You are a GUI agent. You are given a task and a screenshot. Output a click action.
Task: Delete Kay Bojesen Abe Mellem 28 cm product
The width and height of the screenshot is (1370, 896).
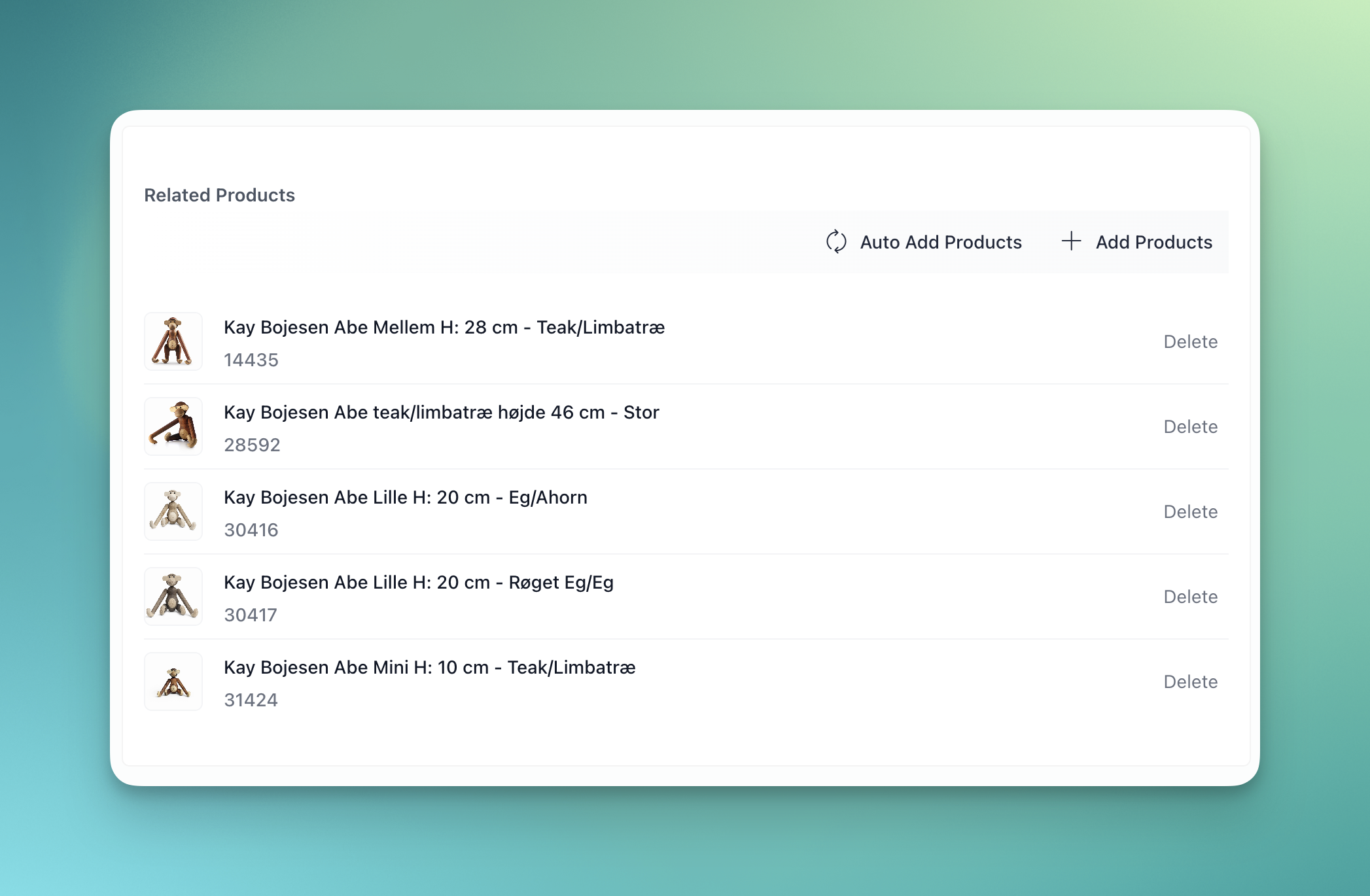tap(1190, 341)
